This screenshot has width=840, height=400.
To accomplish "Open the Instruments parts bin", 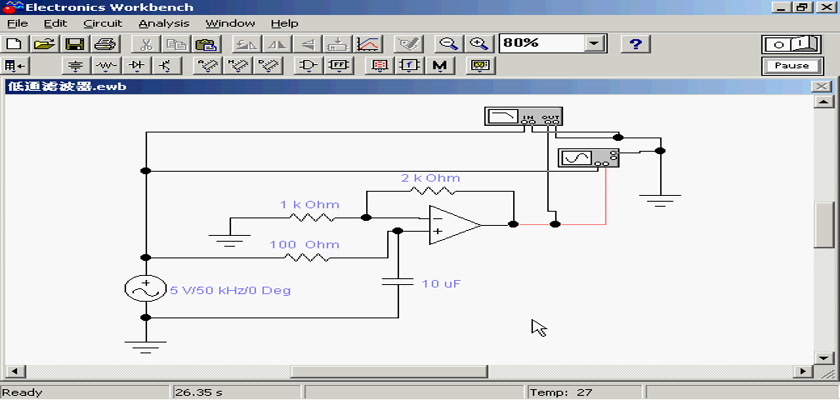I will [480, 66].
